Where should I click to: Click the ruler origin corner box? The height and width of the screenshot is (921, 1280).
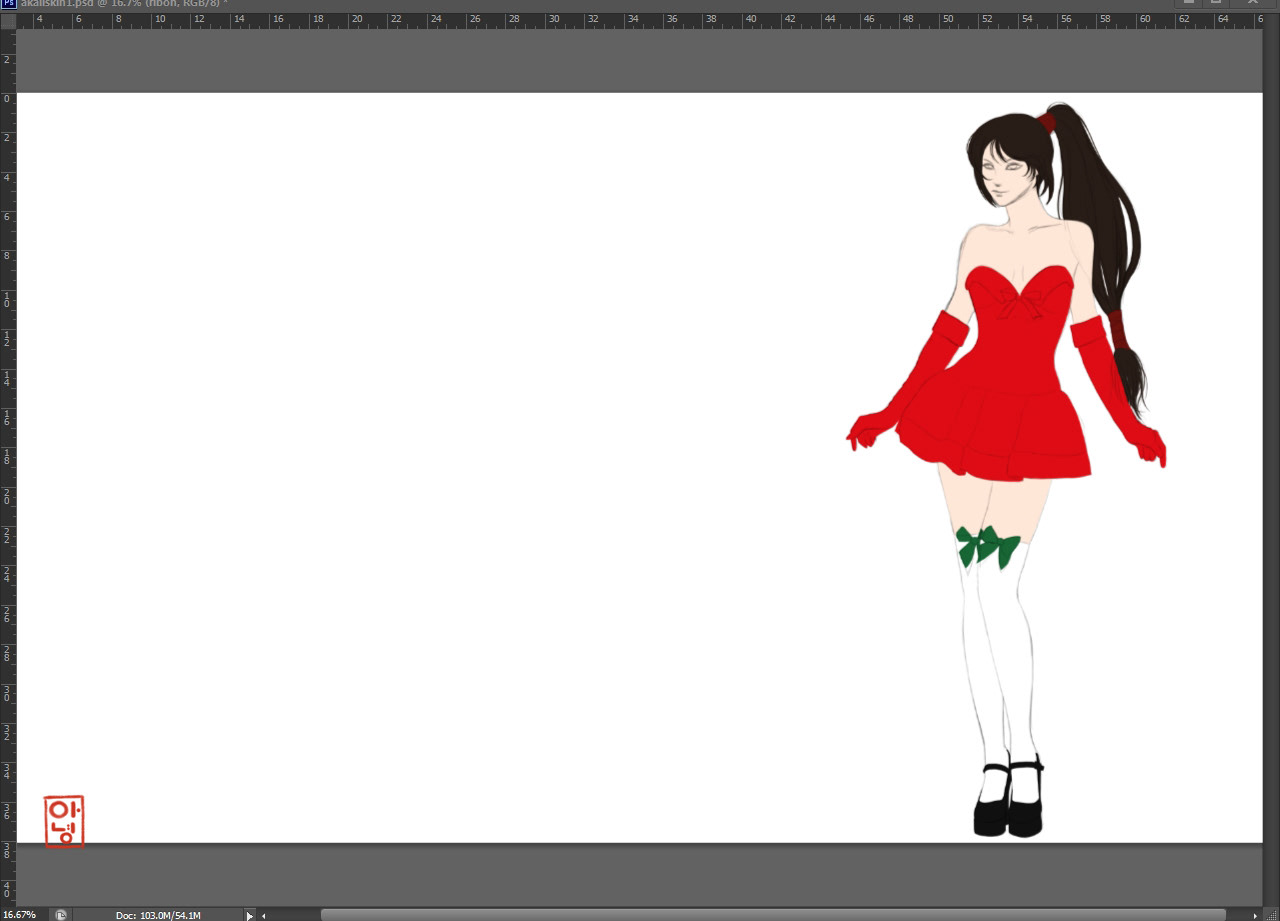8,19
